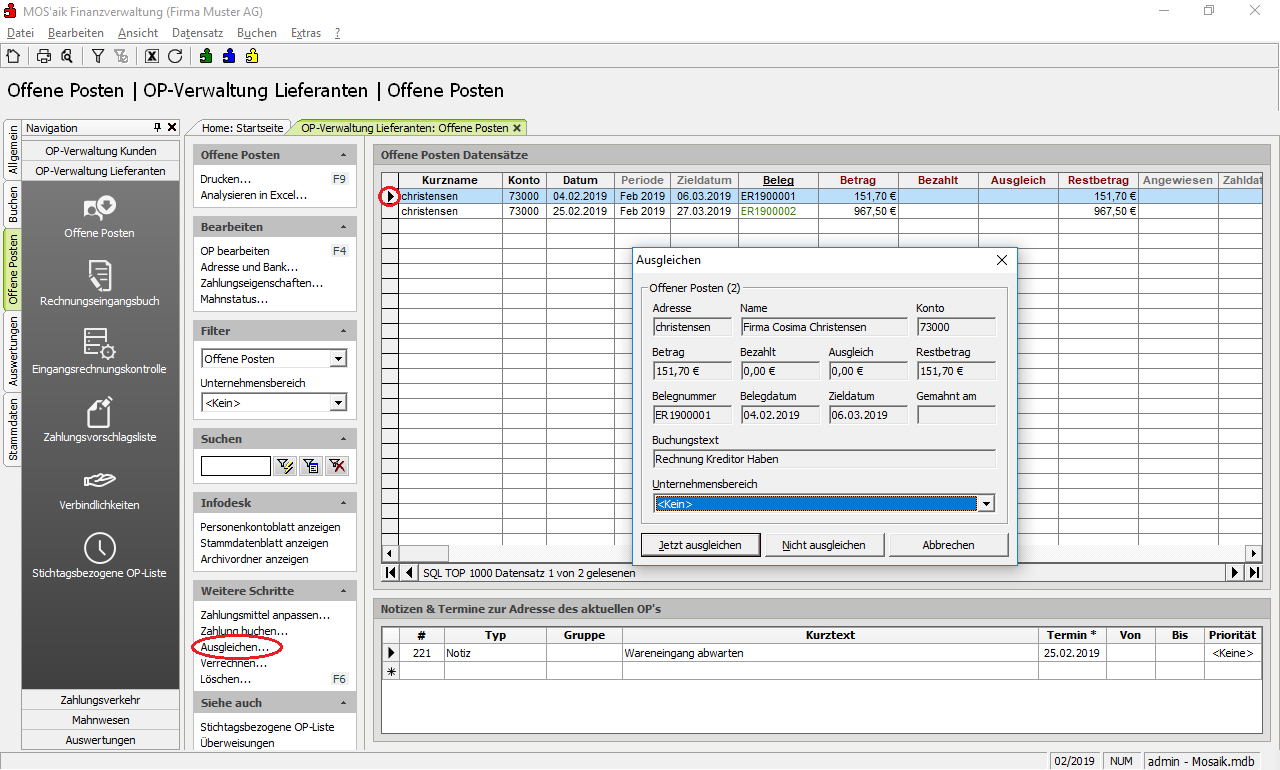Click the Home icon in the toolbar
This screenshot has height=770, width=1280.
[x=13, y=56]
